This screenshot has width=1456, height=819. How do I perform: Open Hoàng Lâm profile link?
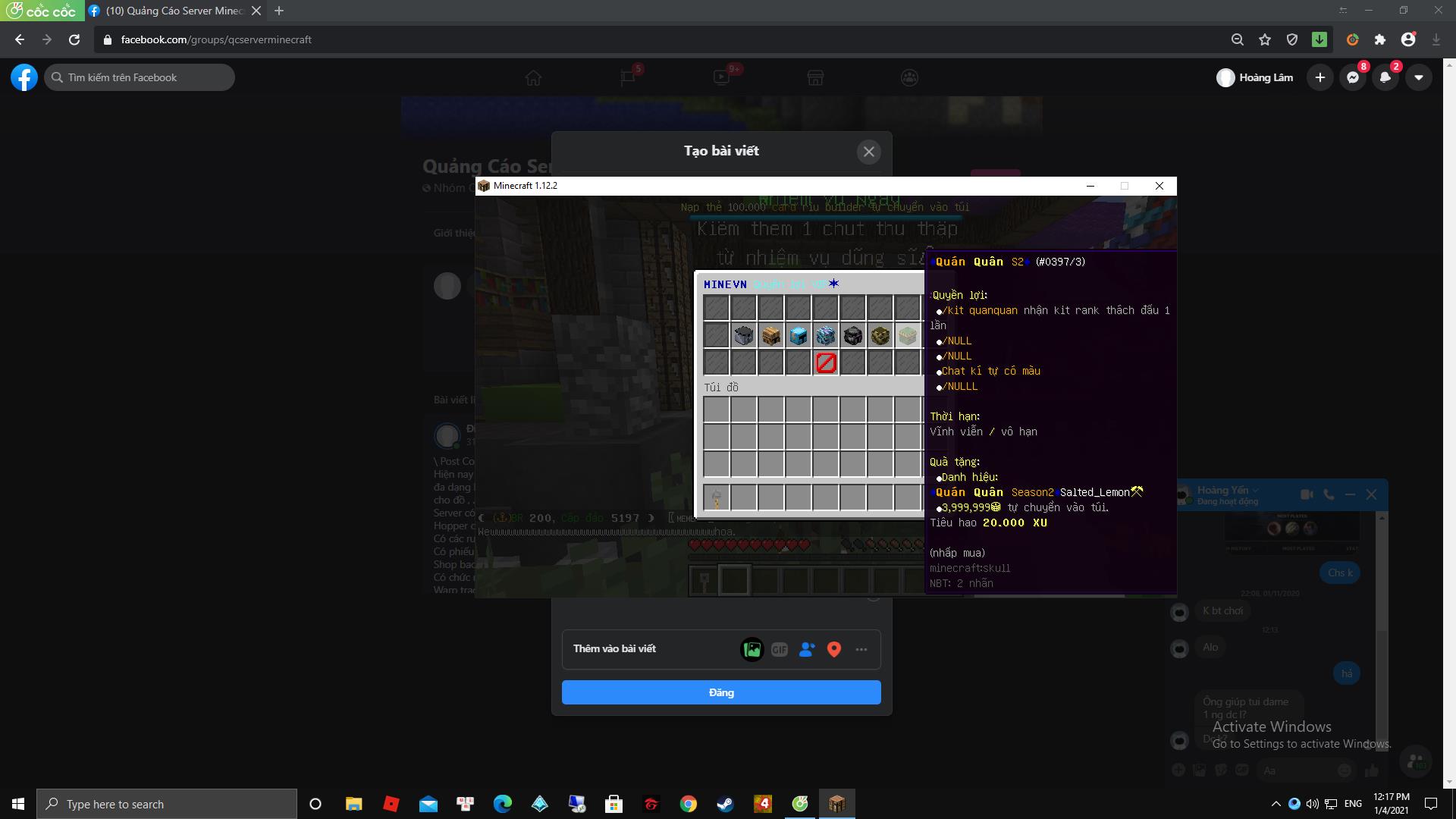tap(1255, 77)
